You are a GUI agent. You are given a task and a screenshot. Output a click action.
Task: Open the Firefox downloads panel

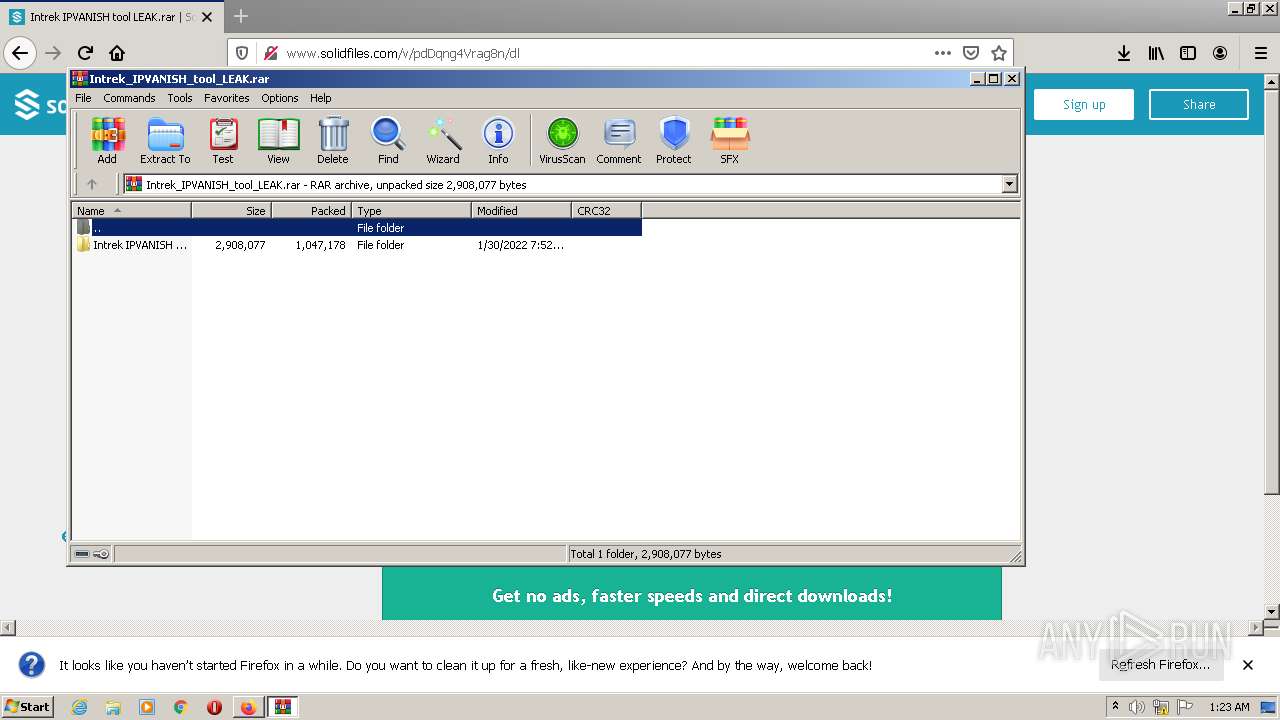point(1124,53)
